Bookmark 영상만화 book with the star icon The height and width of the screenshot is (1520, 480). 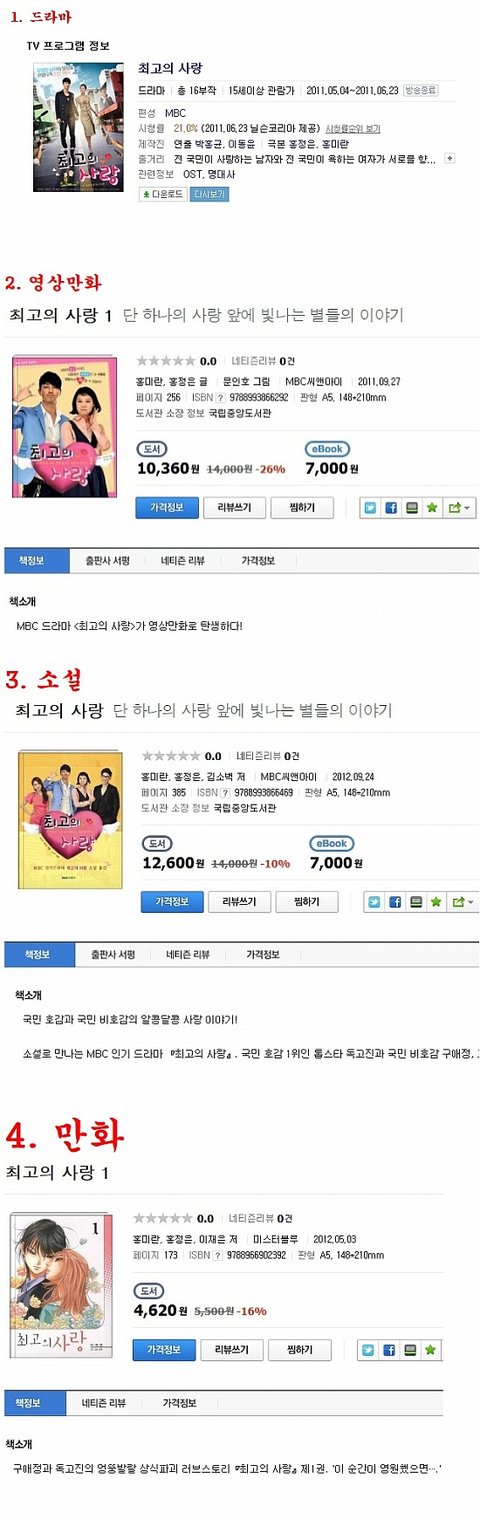point(432,508)
